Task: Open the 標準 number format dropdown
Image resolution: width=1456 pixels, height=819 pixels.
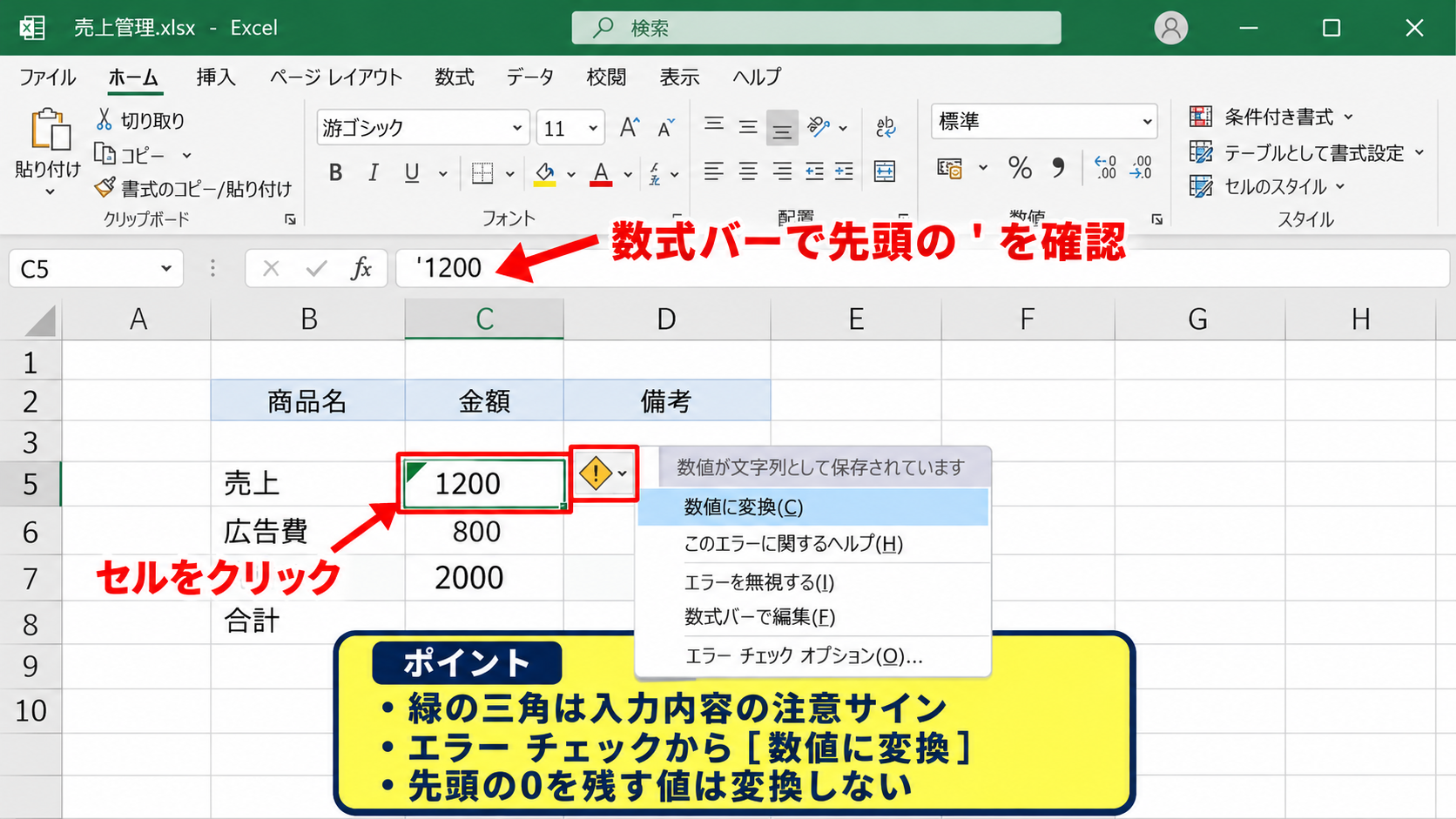Action: pos(1148,121)
